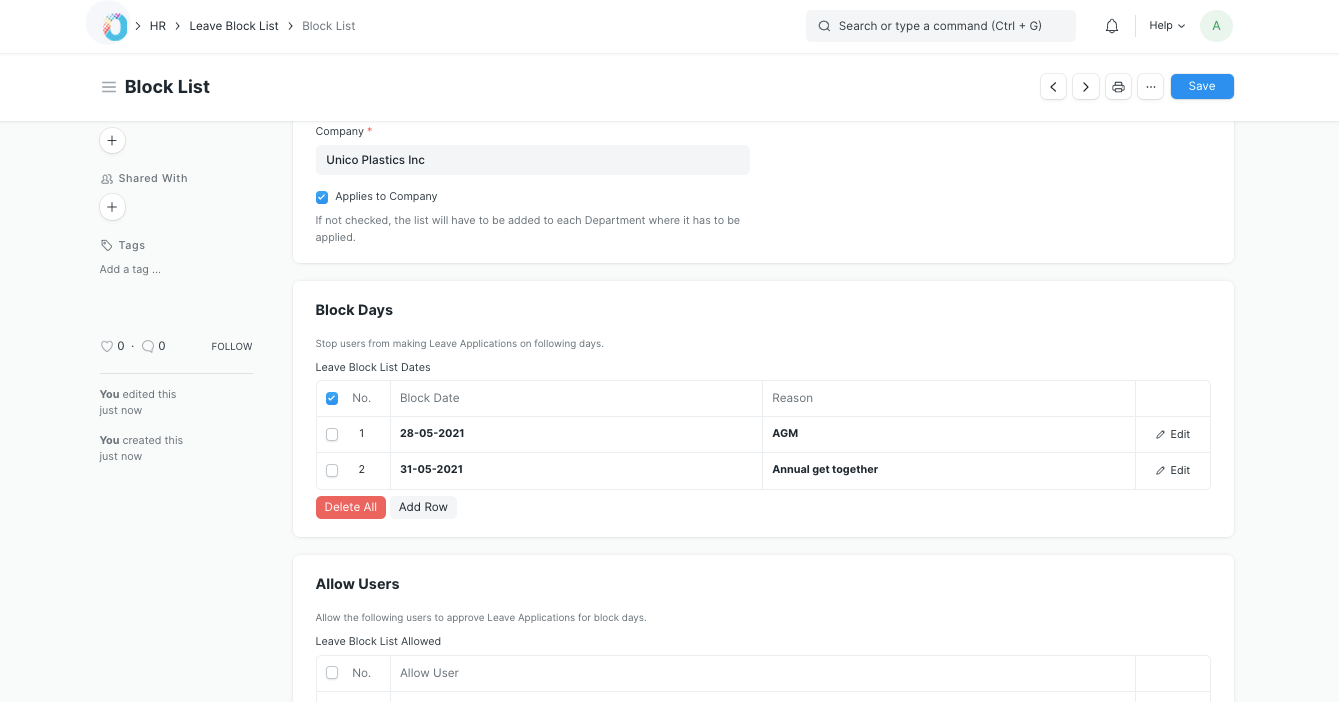Click the Save button
The width and height of the screenshot is (1339, 702).
click(1202, 87)
